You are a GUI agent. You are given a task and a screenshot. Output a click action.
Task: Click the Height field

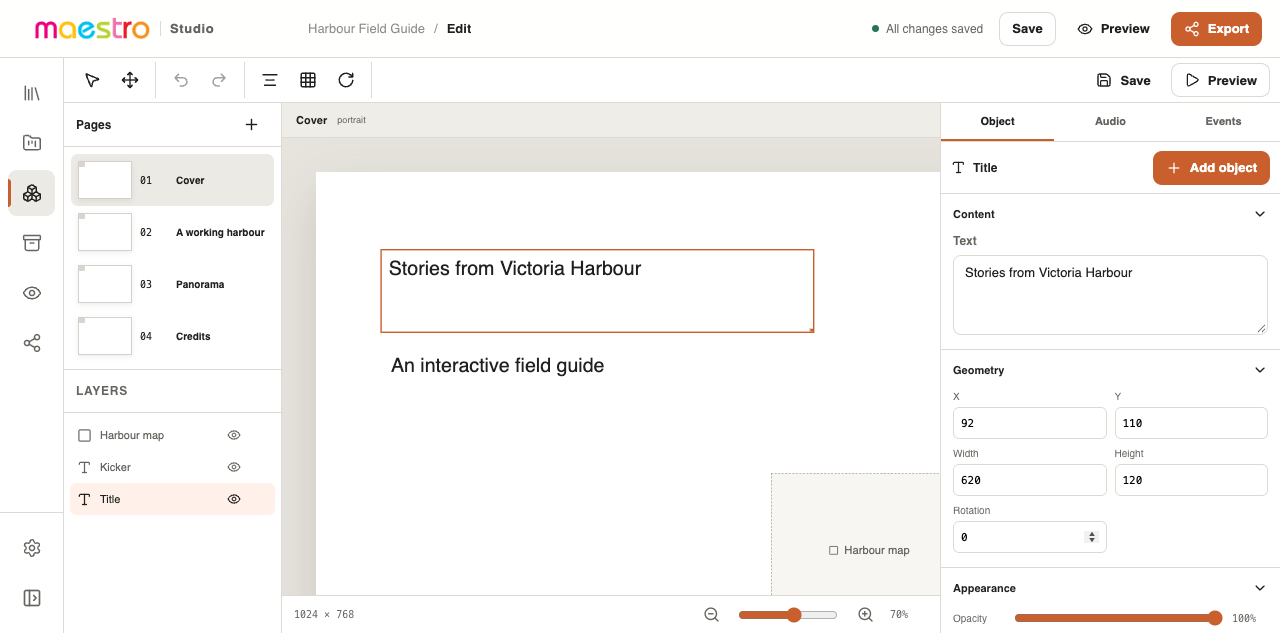1191,480
